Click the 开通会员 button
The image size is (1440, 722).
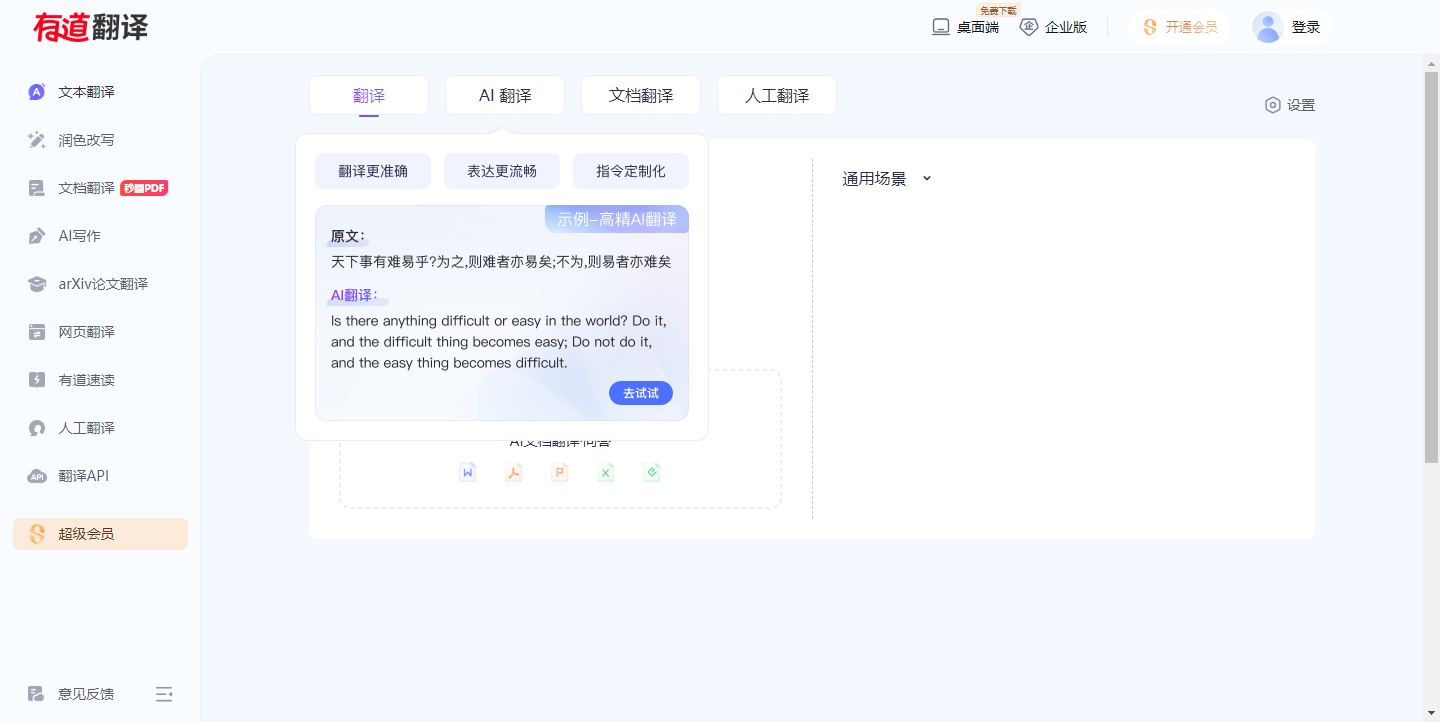tap(1179, 27)
